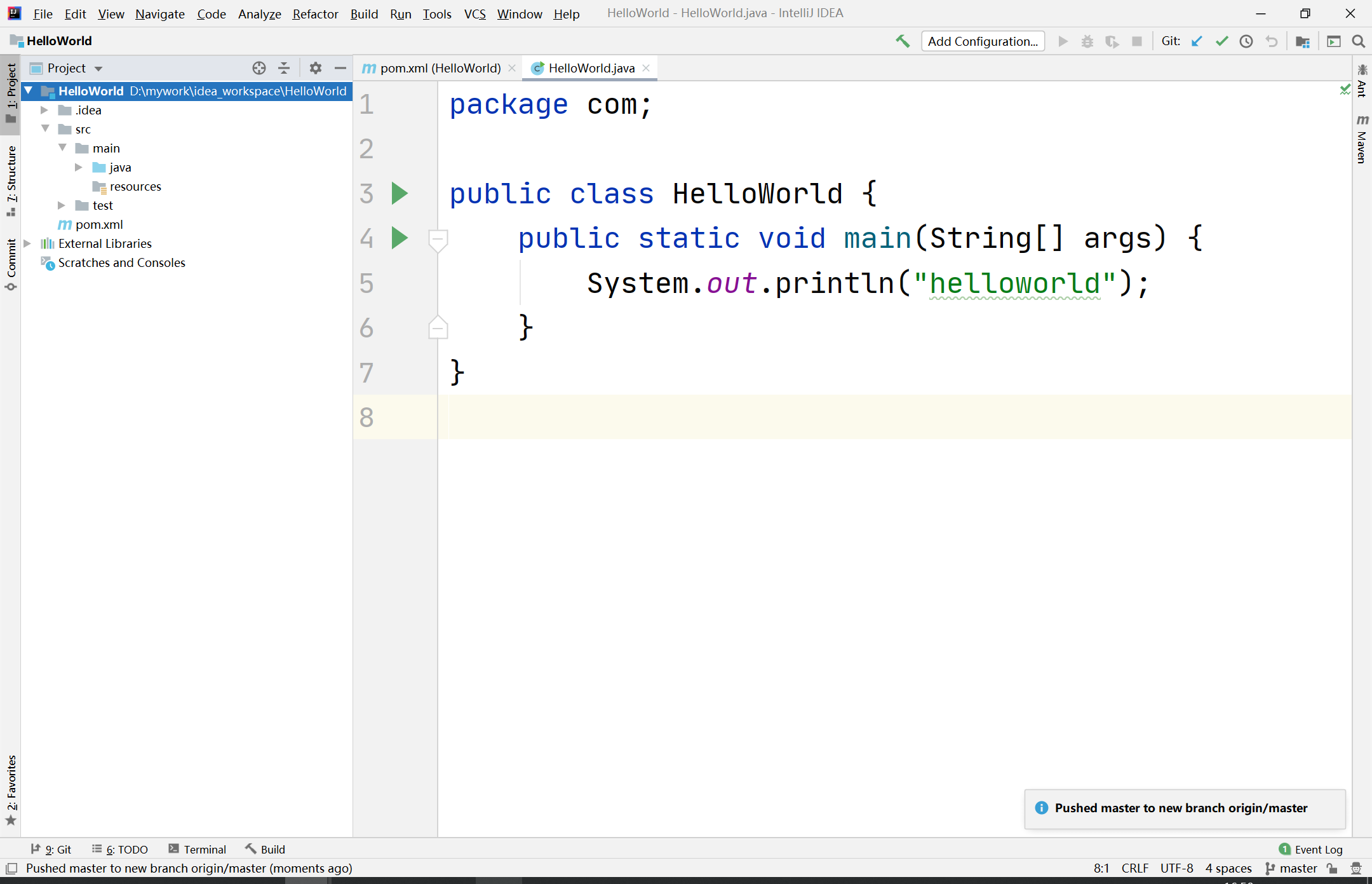Image resolution: width=1372 pixels, height=884 pixels.
Task: Collapse the src folder
Action: 45,129
